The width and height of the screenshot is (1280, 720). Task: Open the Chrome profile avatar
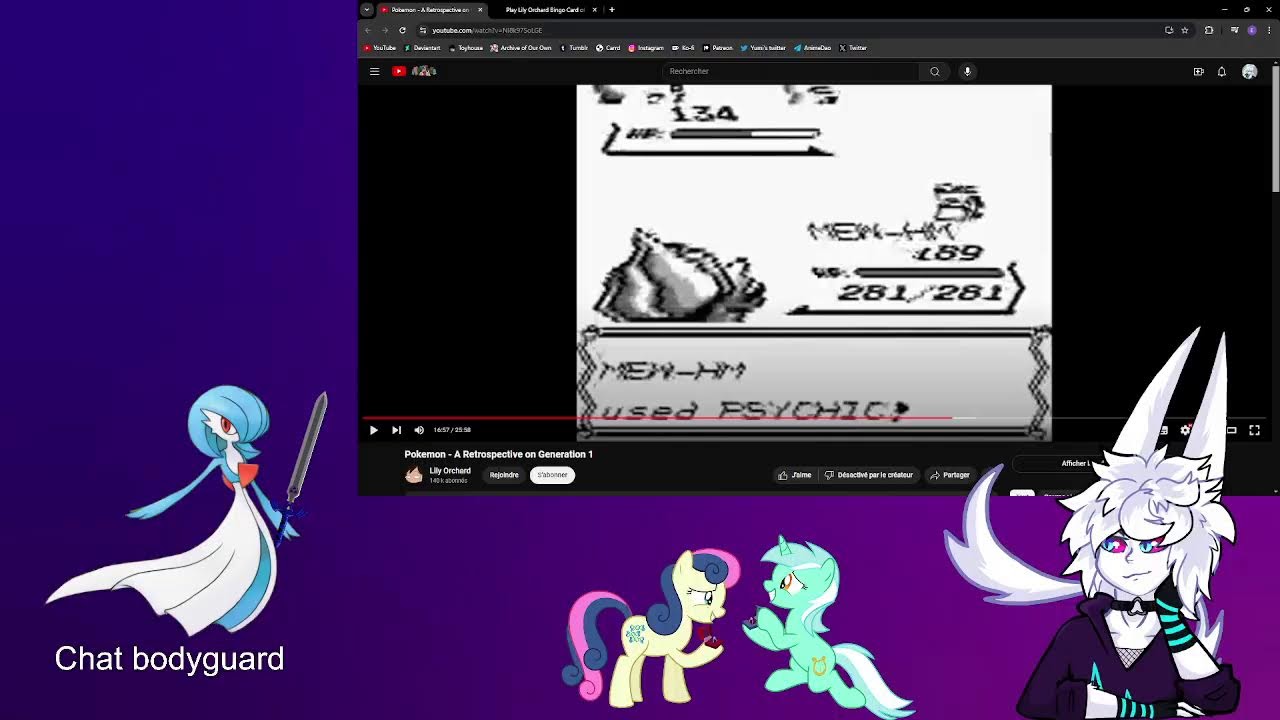tap(1252, 30)
